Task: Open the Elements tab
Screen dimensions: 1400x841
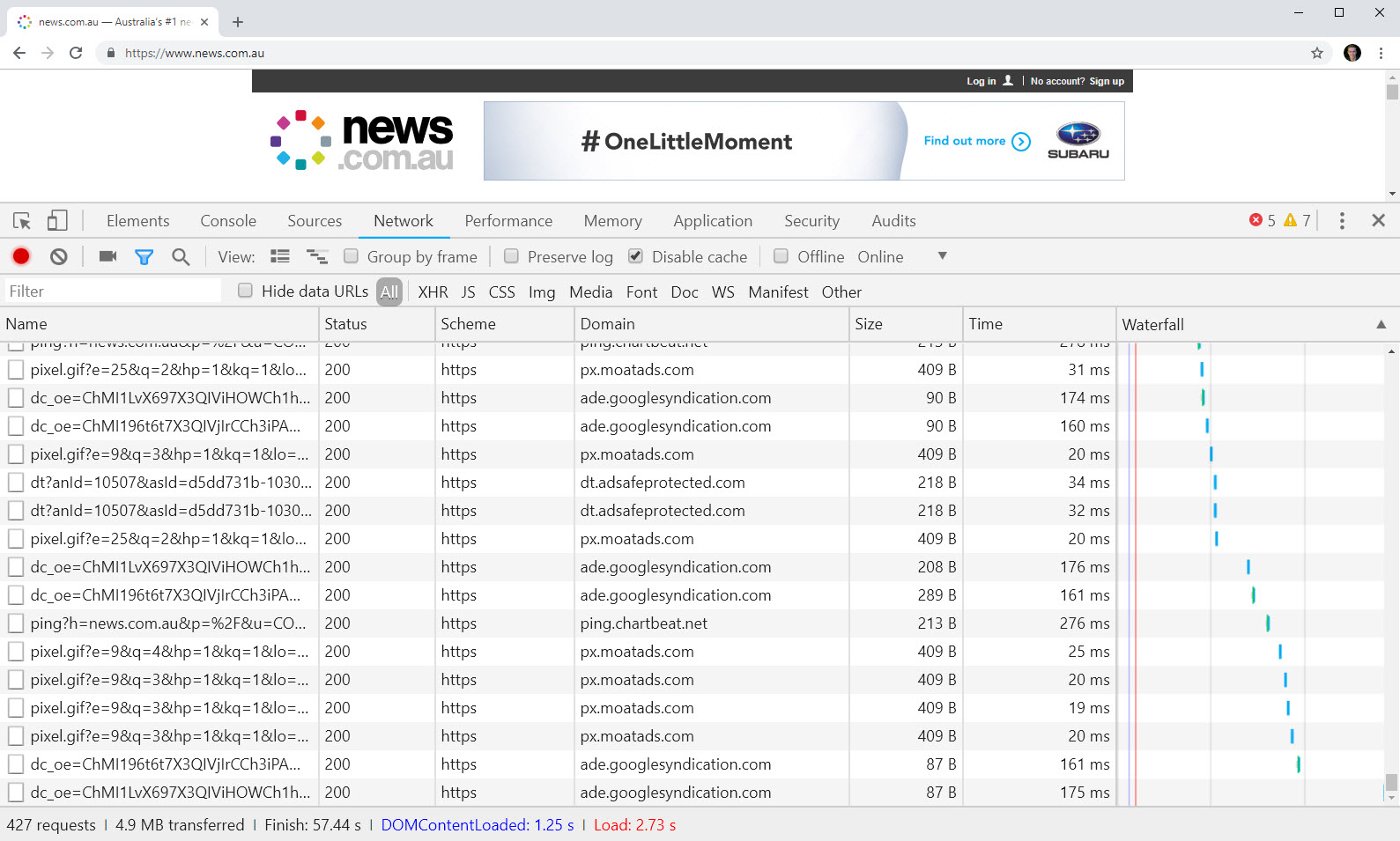Action: click(137, 221)
